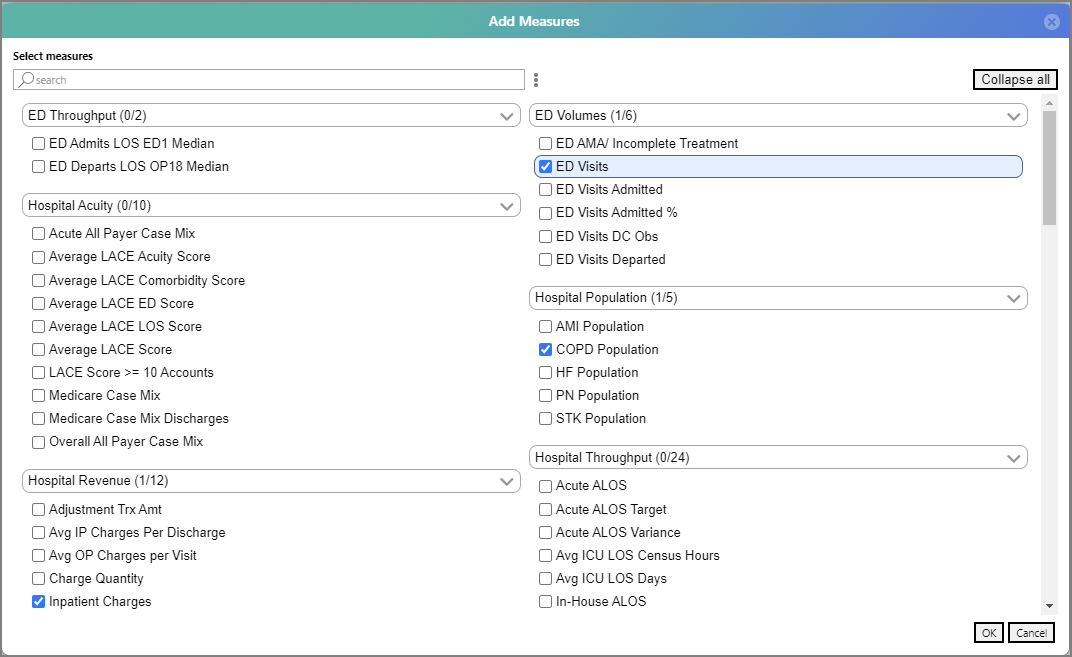Enable ED Visits DC Obs

pyautogui.click(x=546, y=237)
